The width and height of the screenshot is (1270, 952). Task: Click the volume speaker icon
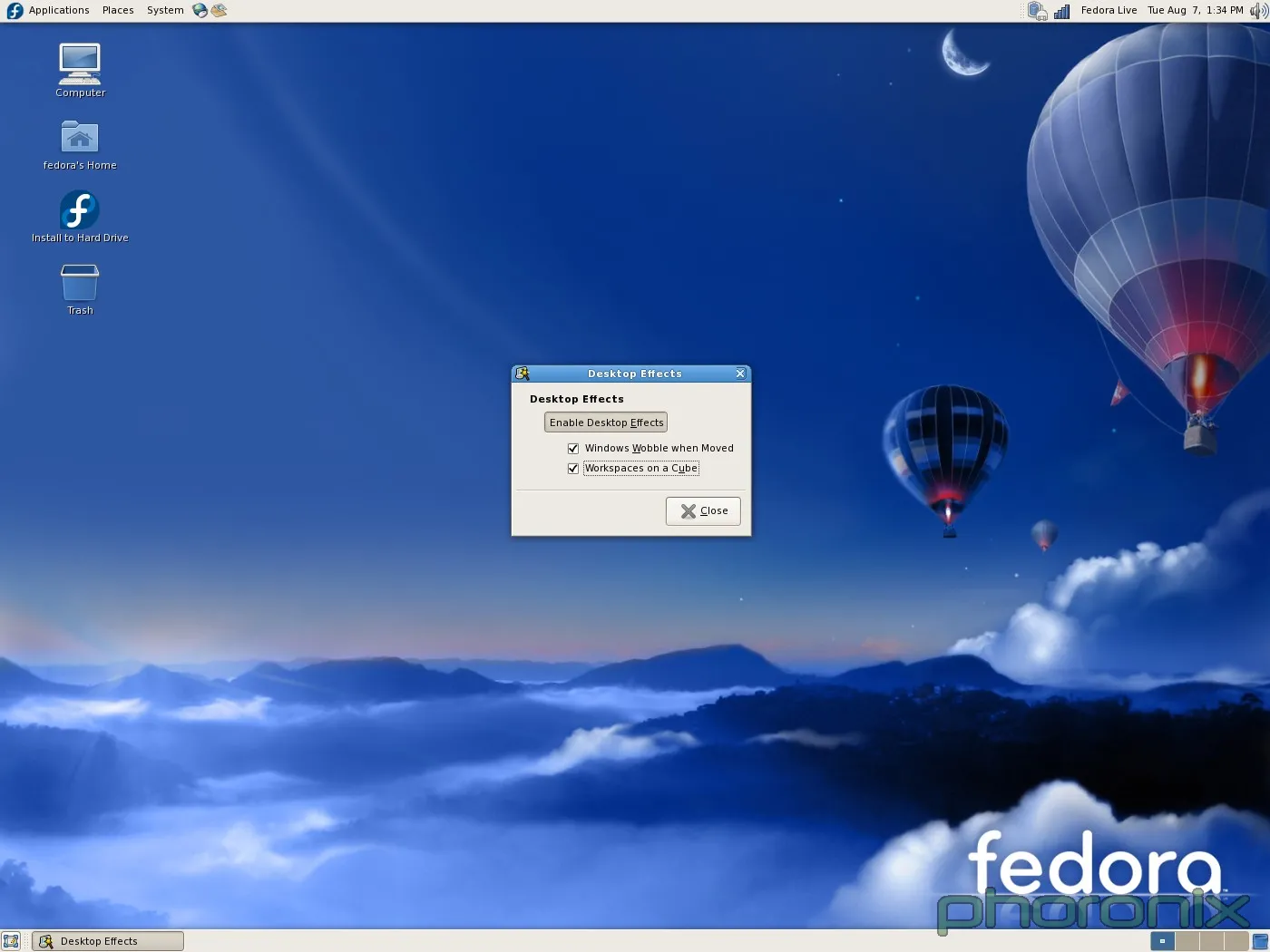[x=1258, y=11]
